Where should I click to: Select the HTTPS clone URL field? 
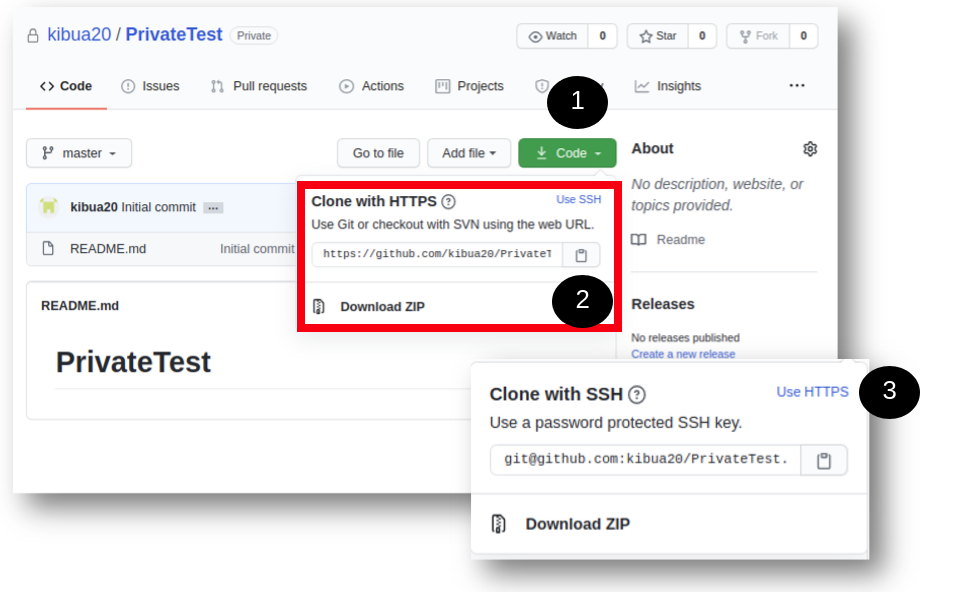(437, 254)
